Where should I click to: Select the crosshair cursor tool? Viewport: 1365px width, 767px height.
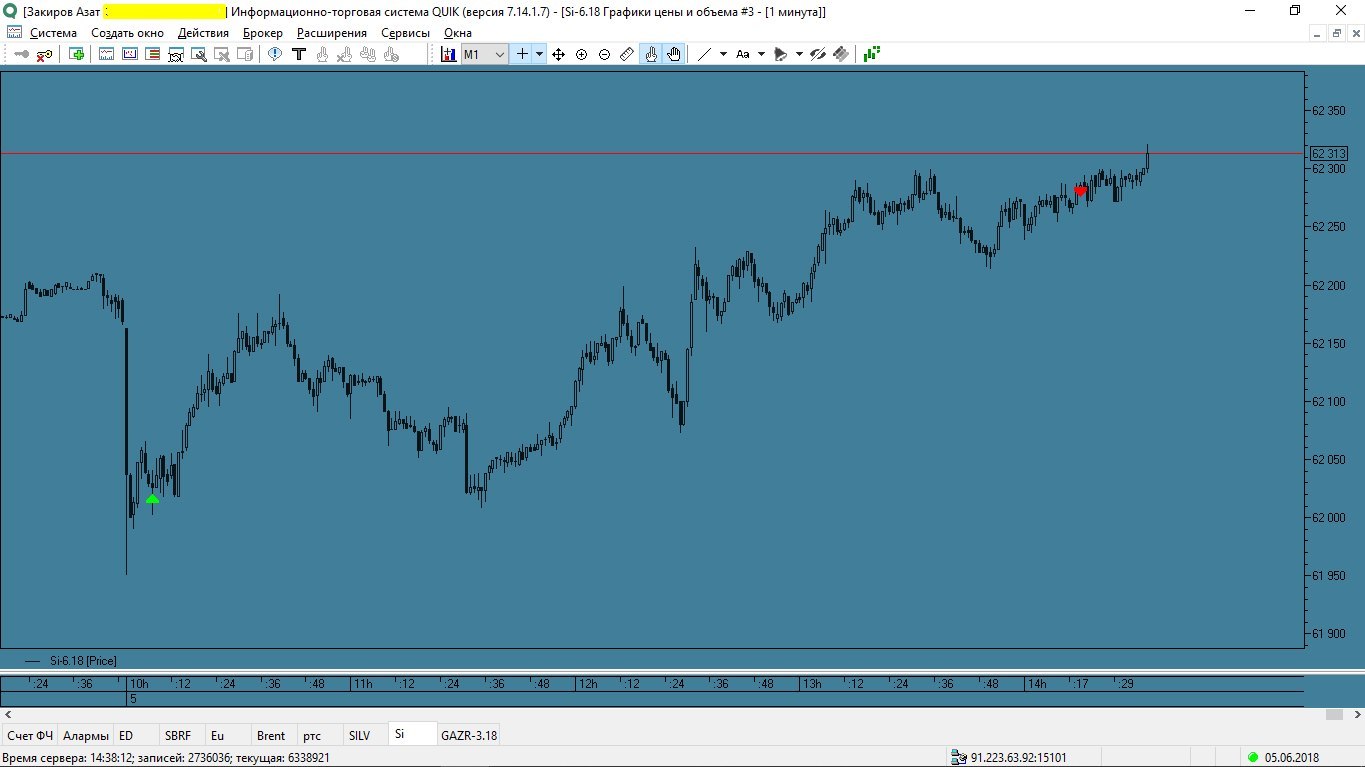tap(522, 54)
